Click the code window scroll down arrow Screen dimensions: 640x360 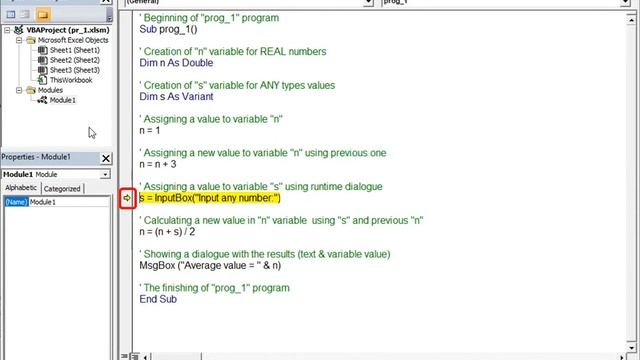coord(631,347)
